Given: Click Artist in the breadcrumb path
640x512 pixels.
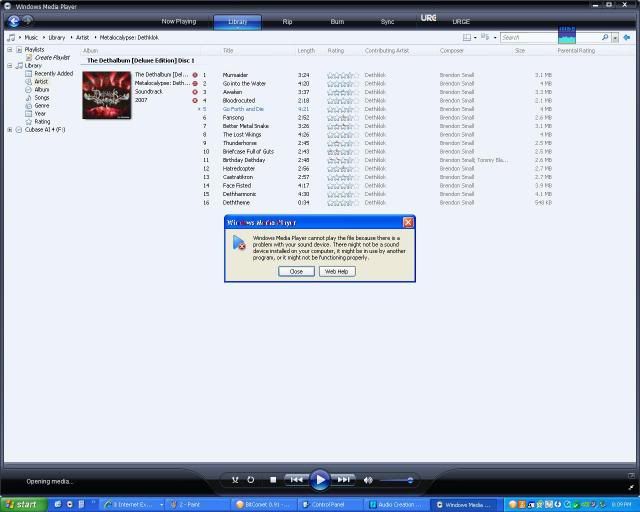Looking at the screenshot, I should pos(82,38).
